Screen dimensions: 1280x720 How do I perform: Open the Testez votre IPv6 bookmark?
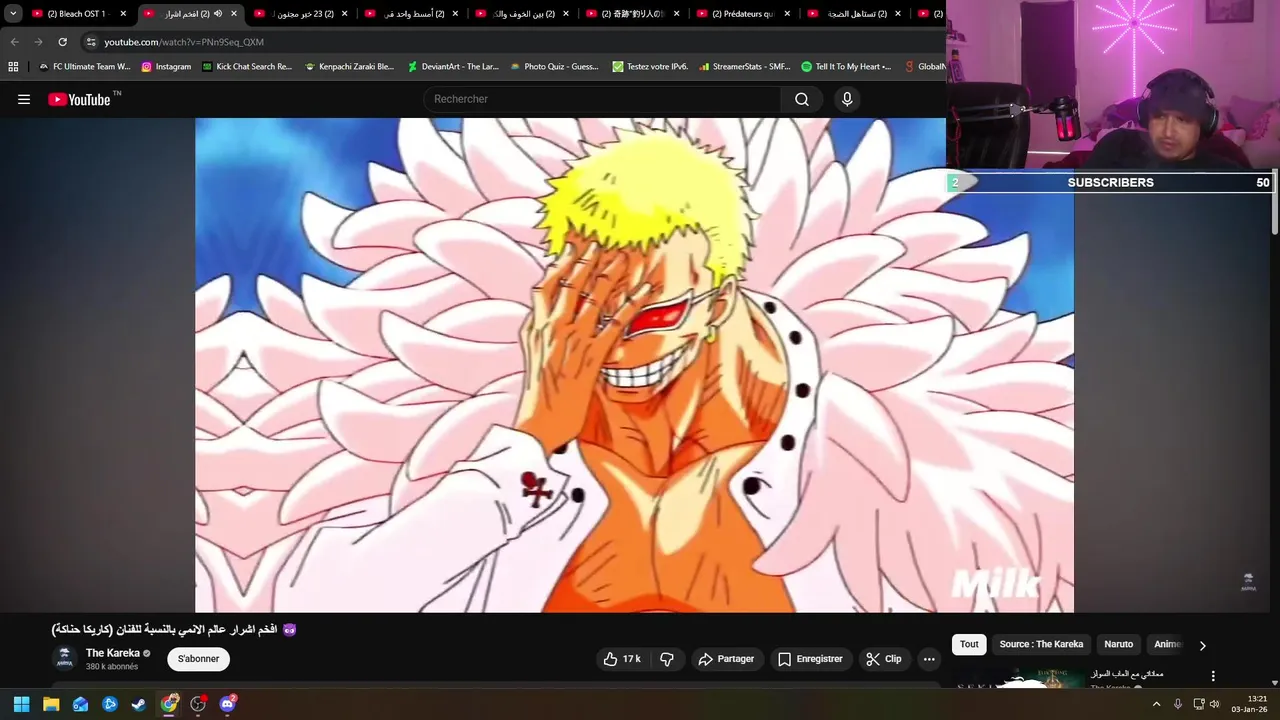650,67
